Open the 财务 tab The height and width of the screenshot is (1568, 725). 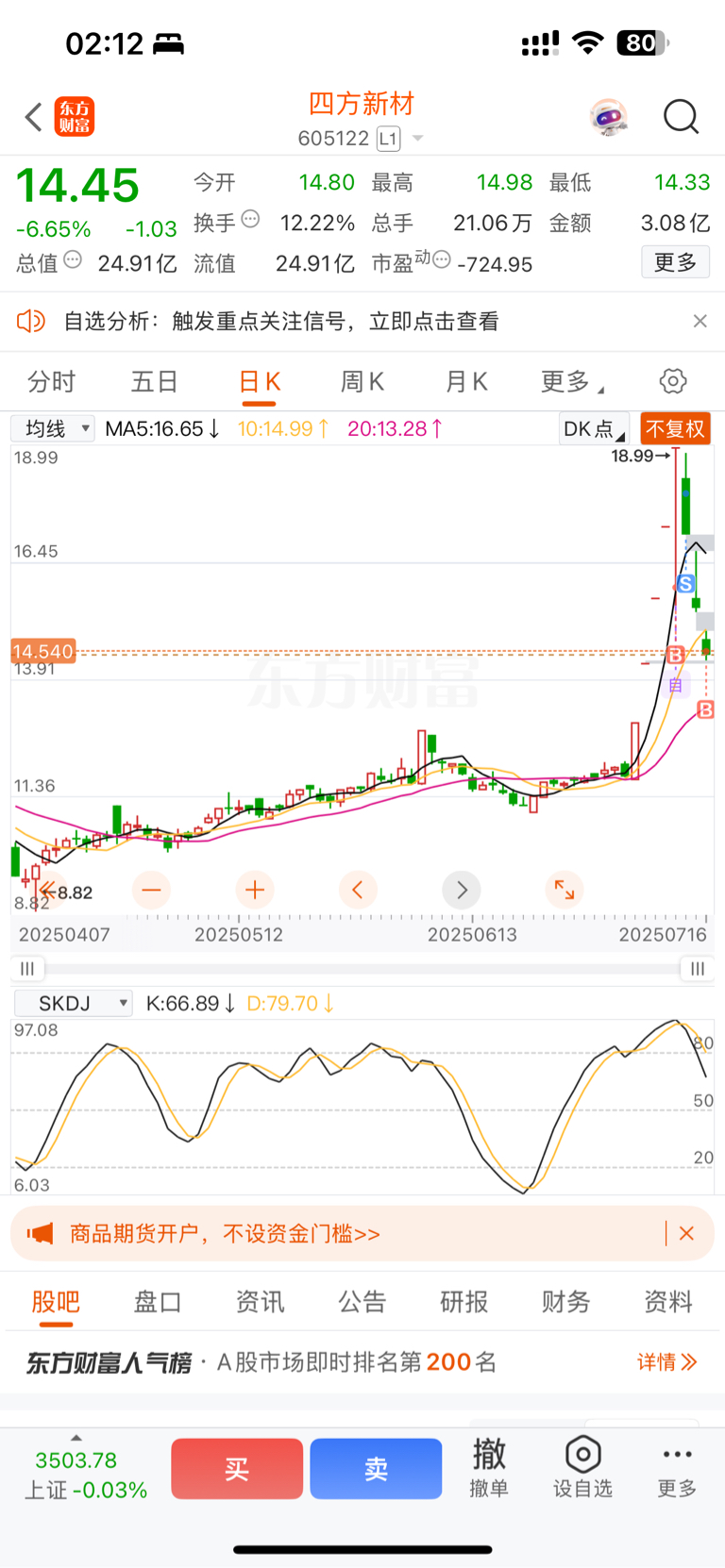(565, 1302)
